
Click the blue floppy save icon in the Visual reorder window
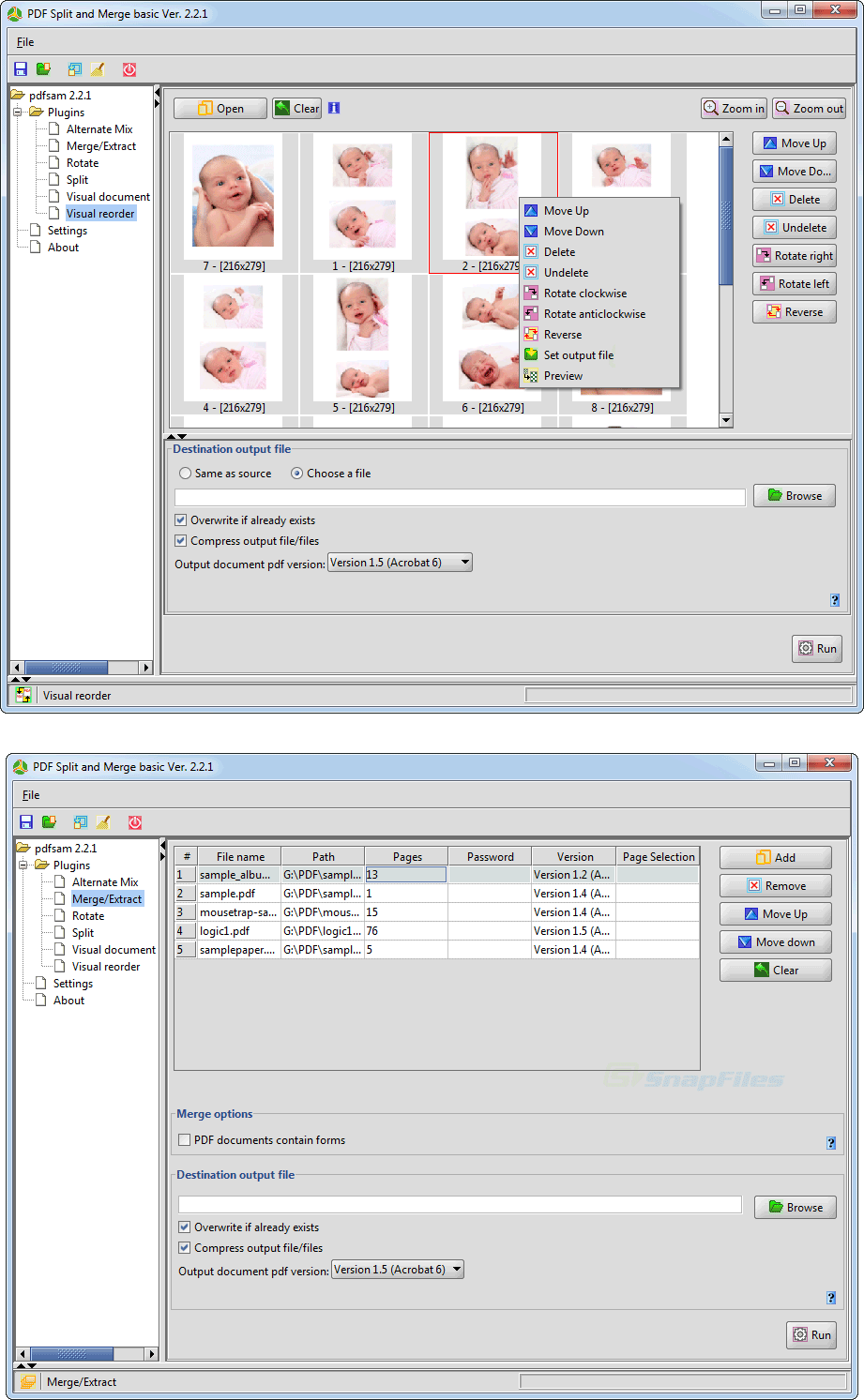pos(21,69)
